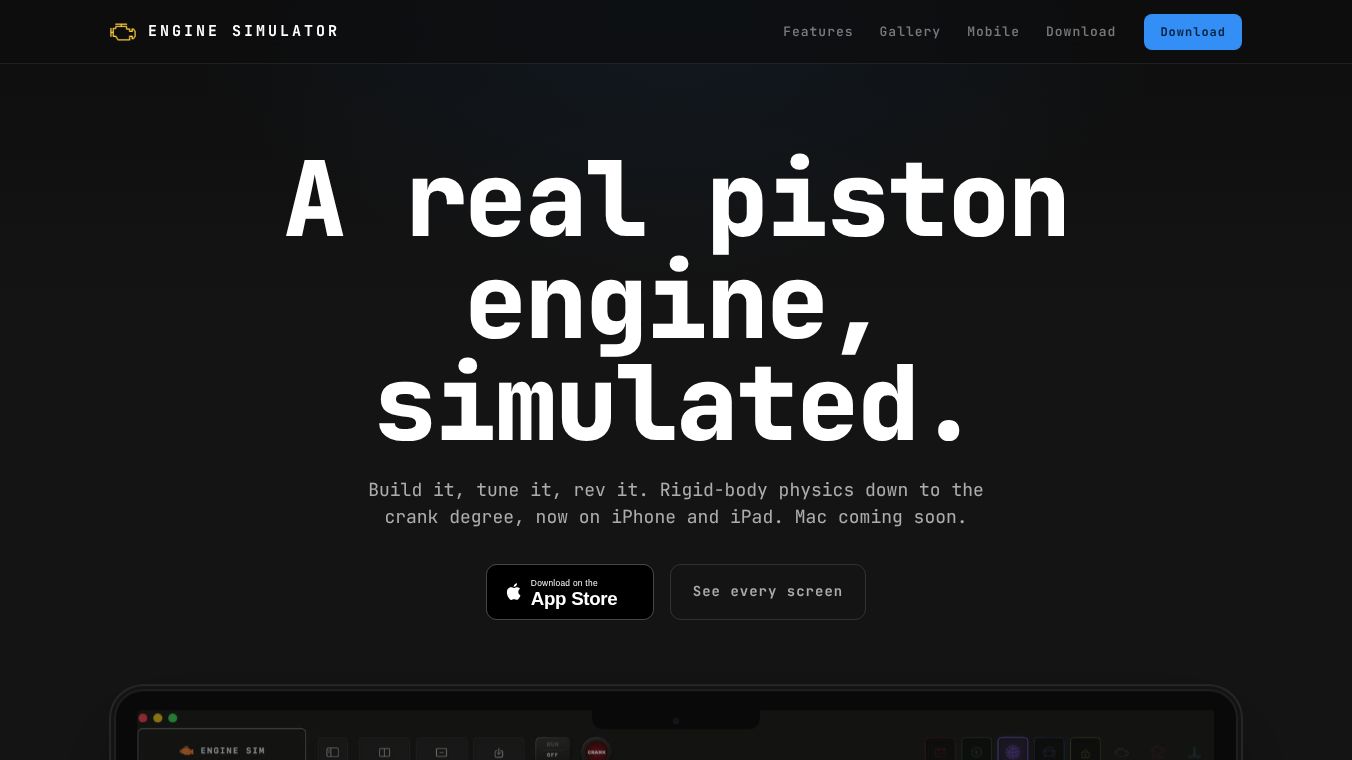Click the minus-panel icon in preview toolbar
Viewport: 1352px width, 760px height.
click(x=441, y=751)
